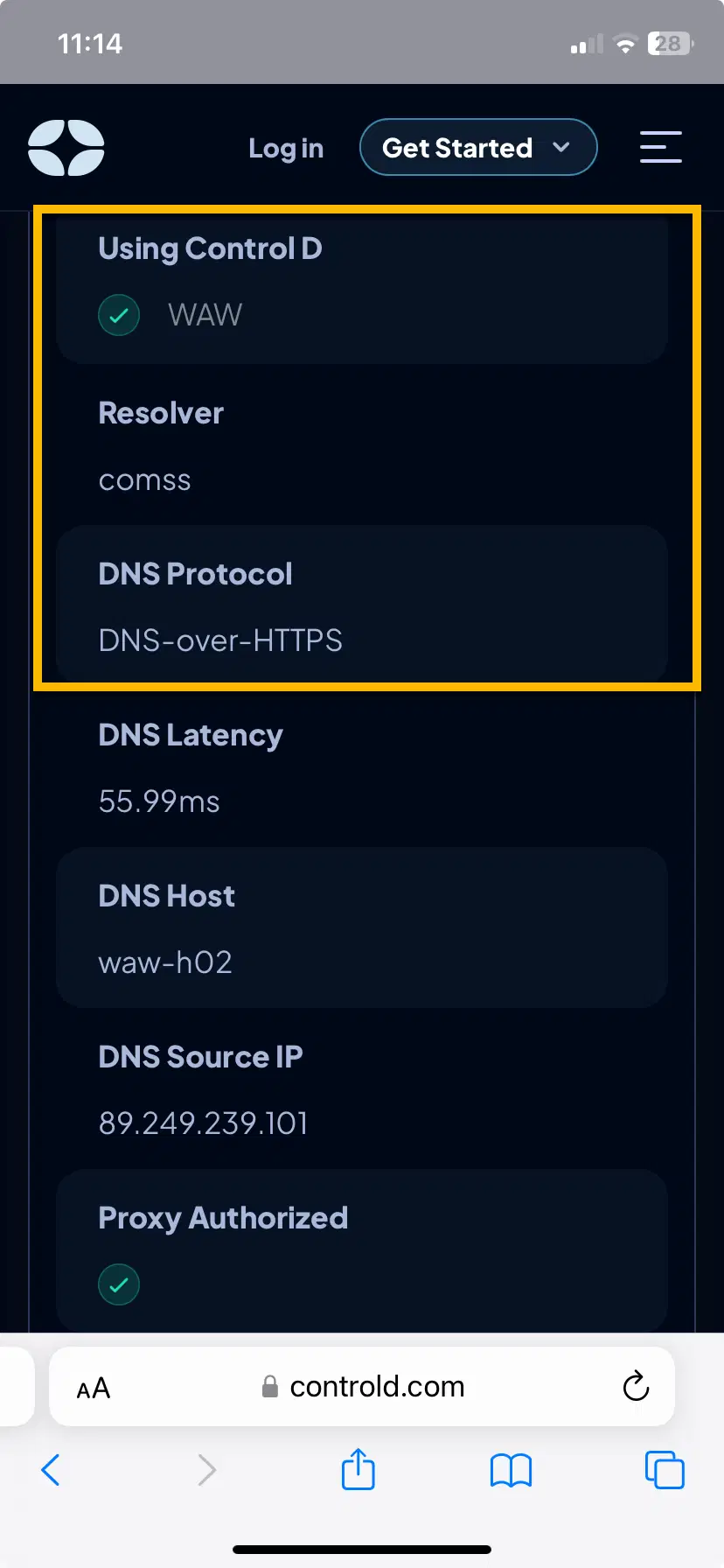Tap the Using Control D green checkmark
724x1568 pixels.
(x=119, y=315)
